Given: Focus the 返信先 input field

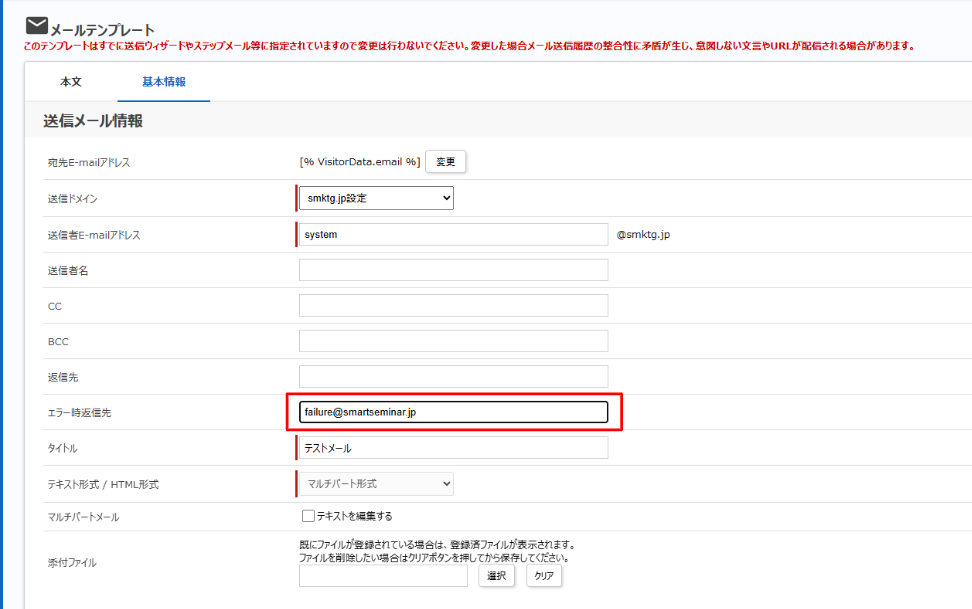Looking at the screenshot, I should (453, 376).
